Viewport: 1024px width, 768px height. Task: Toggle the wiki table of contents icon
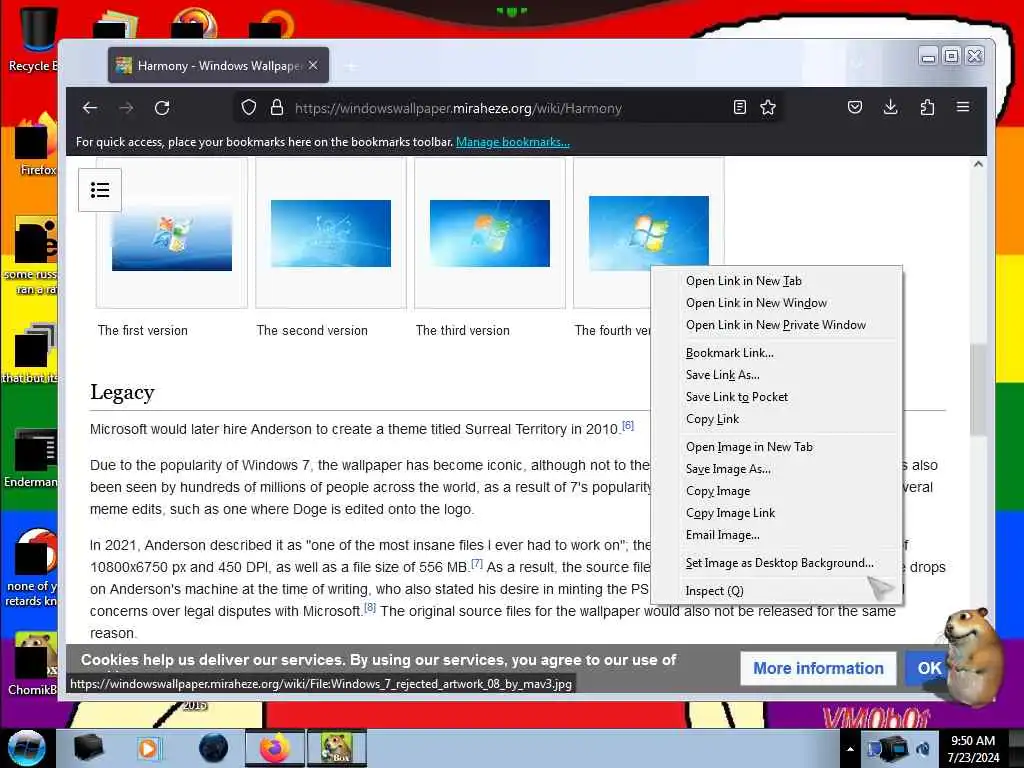[x=100, y=190]
